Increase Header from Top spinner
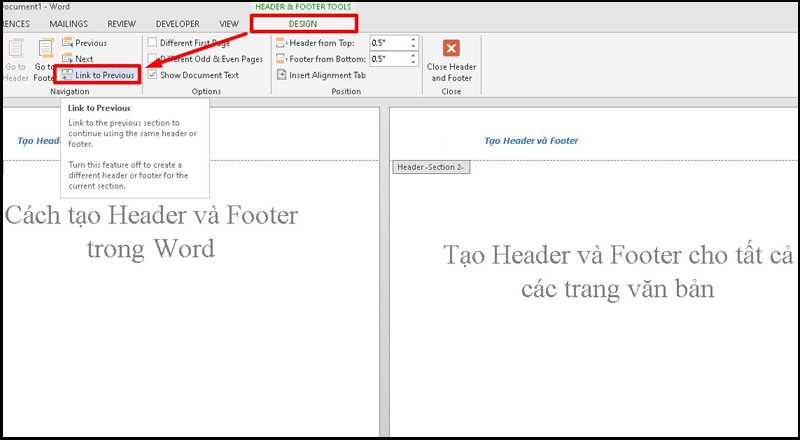 pos(413,40)
